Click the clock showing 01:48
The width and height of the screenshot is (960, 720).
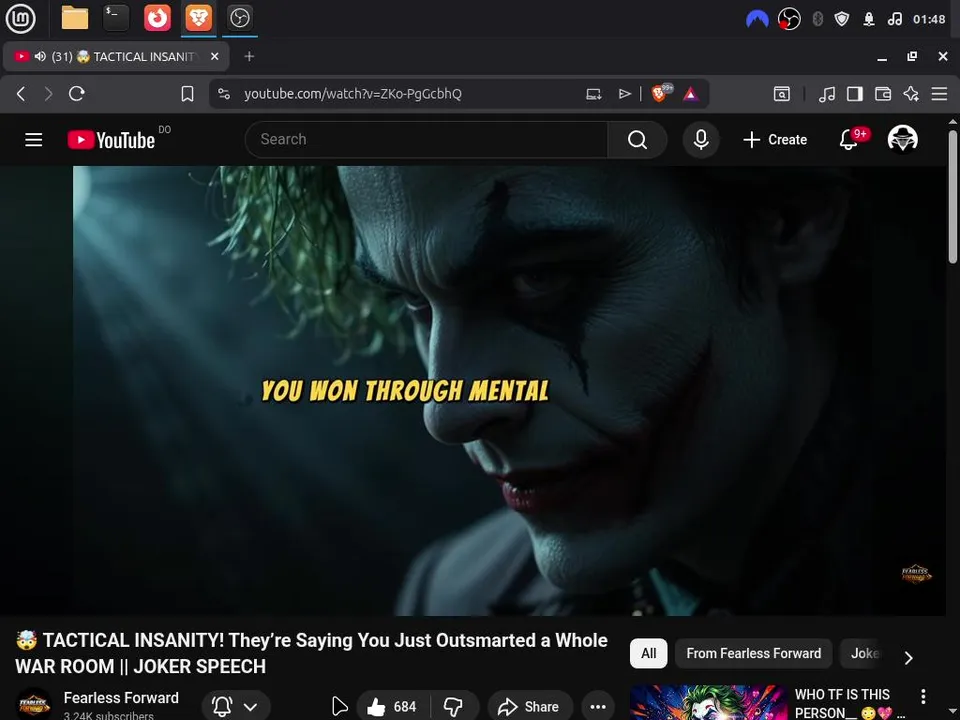point(929,20)
